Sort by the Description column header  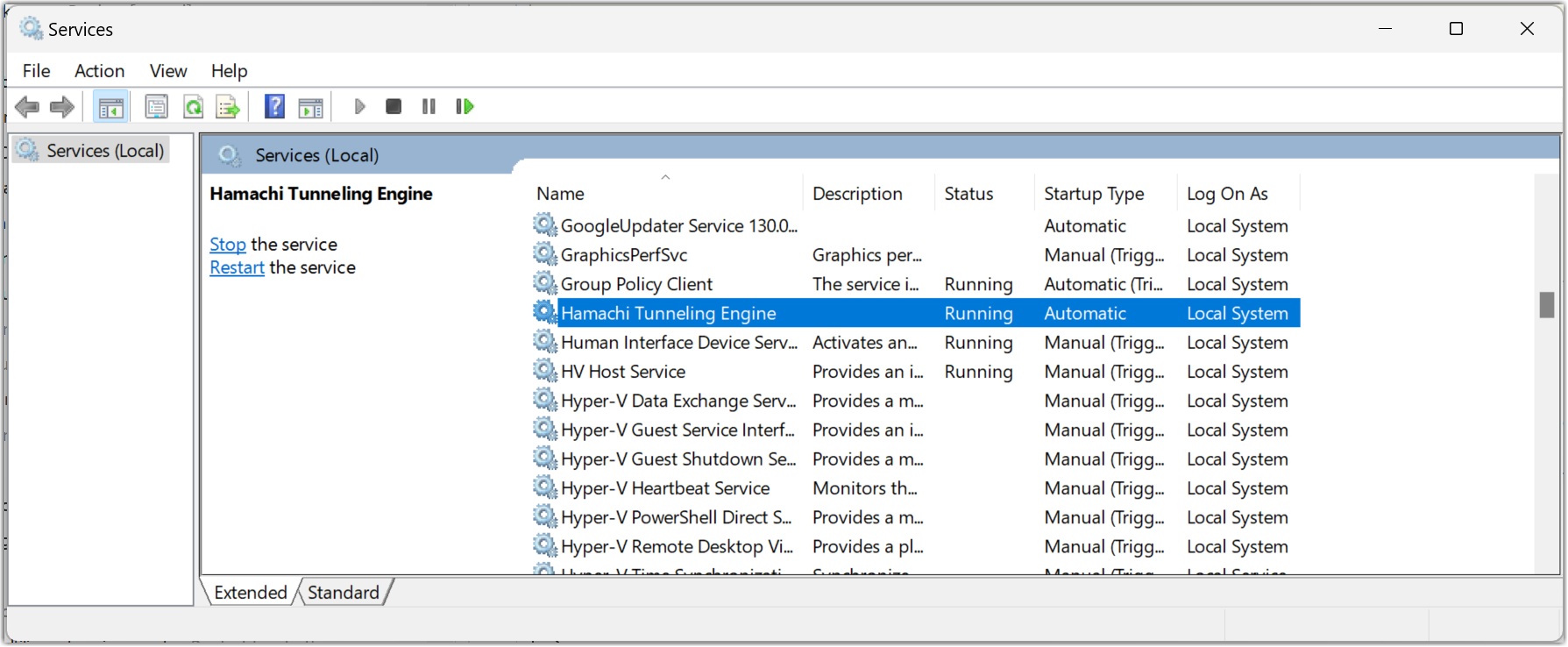[869, 194]
